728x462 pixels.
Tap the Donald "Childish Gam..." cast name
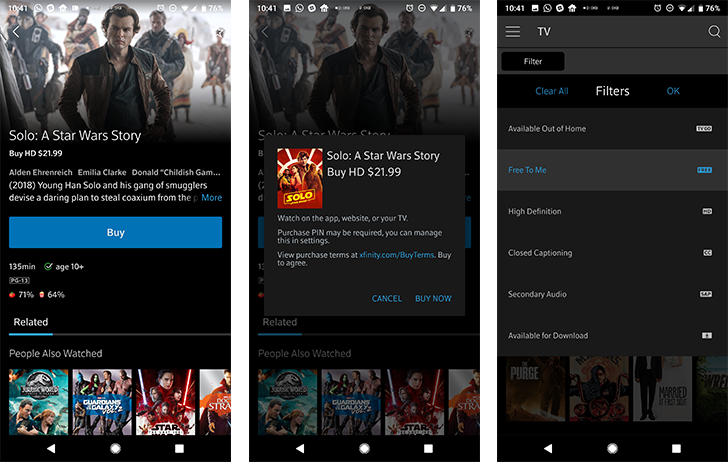(176, 172)
